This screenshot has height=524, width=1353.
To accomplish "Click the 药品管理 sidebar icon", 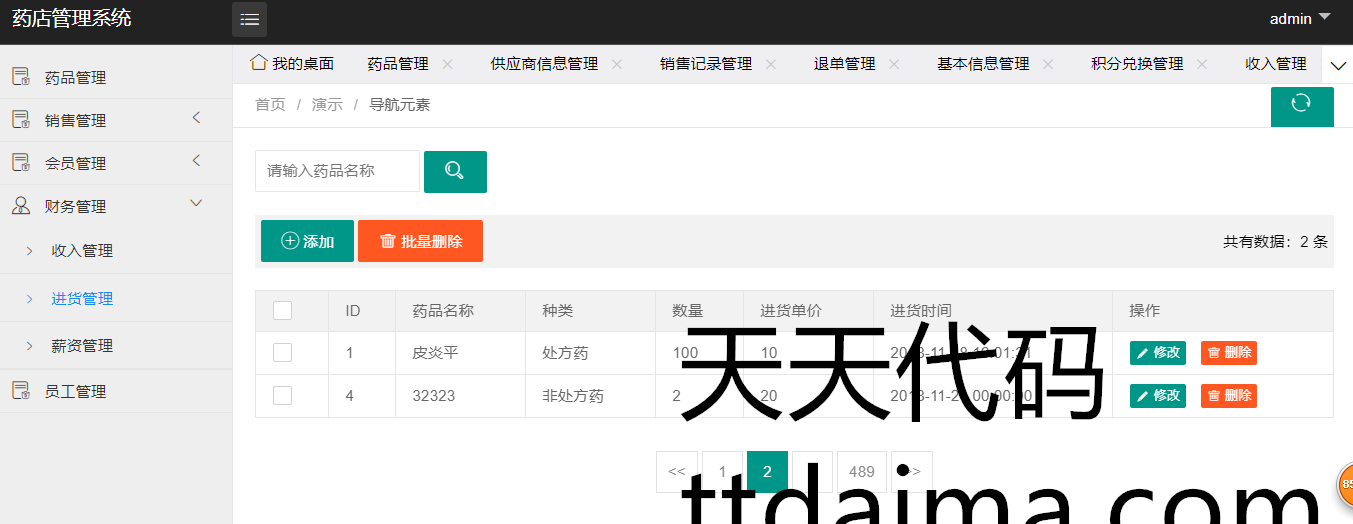I will point(20,77).
